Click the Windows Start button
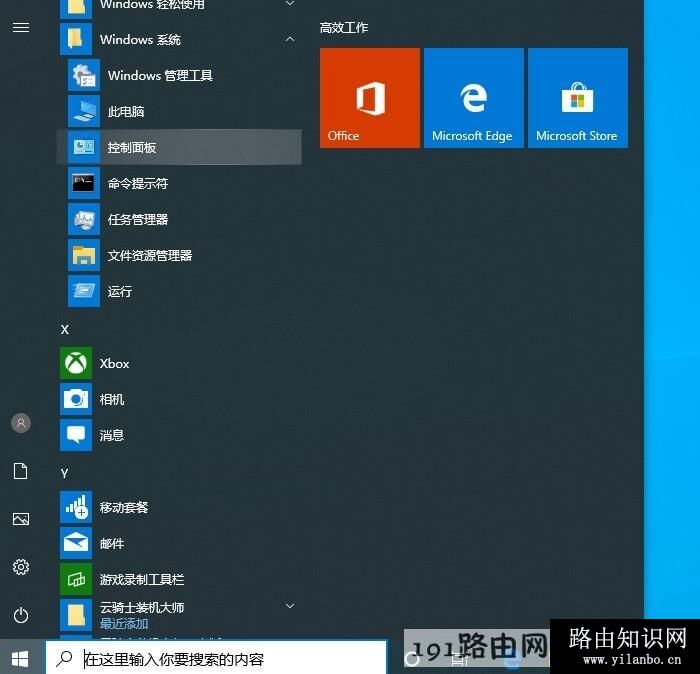The image size is (700, 674). pos(20,659)
